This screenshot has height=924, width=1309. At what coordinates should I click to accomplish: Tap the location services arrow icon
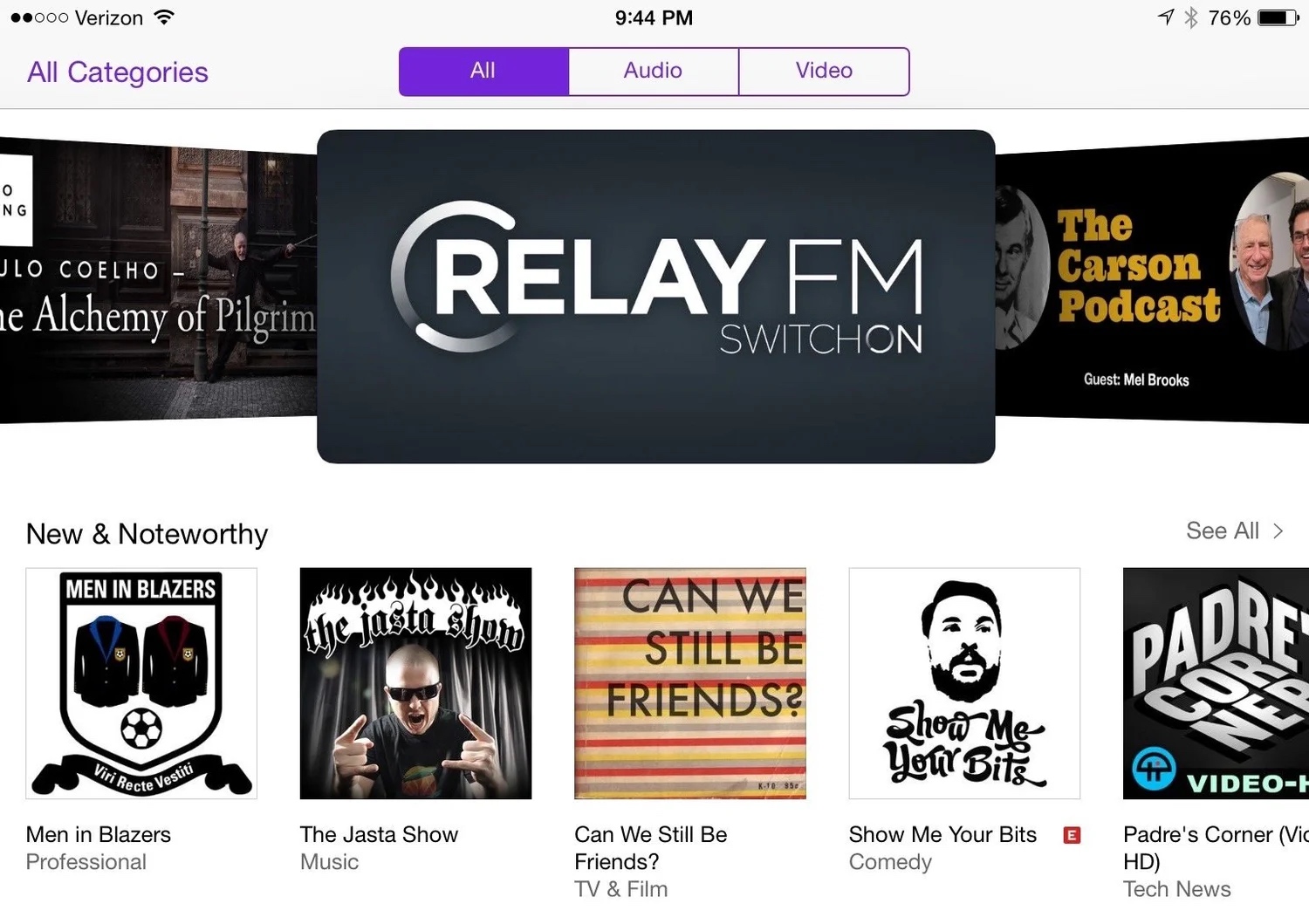click(x=1166, y=17)
